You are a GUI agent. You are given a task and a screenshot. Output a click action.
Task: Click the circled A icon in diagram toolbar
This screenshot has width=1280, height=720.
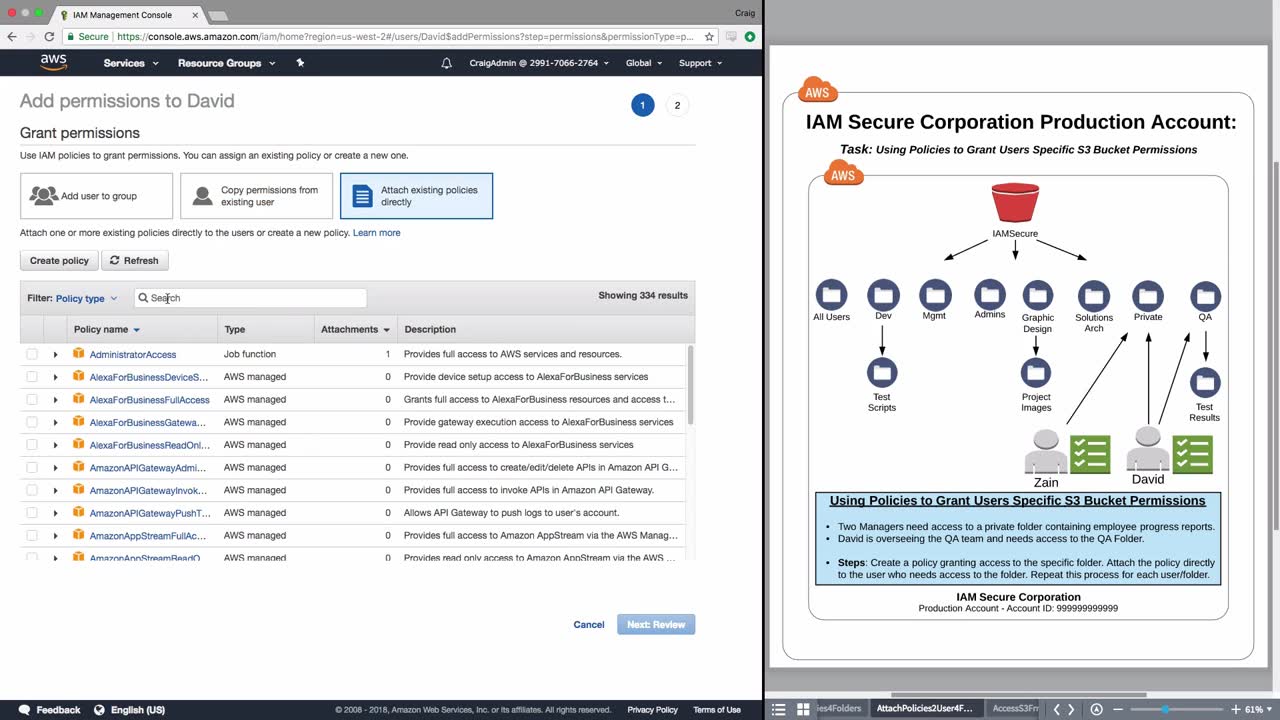click(x=1097, y=709)
